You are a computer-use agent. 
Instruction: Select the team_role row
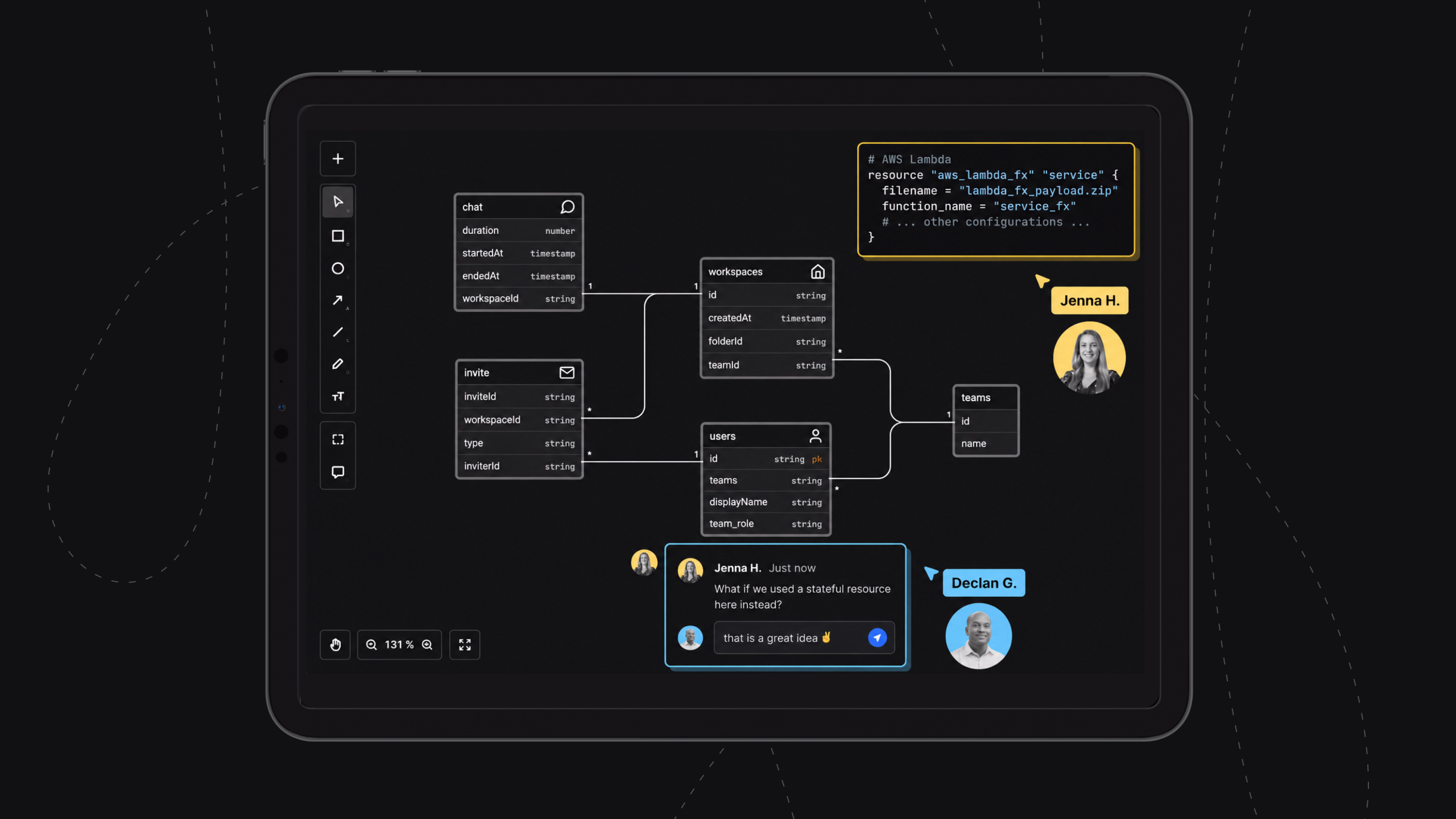pos(766,524)
